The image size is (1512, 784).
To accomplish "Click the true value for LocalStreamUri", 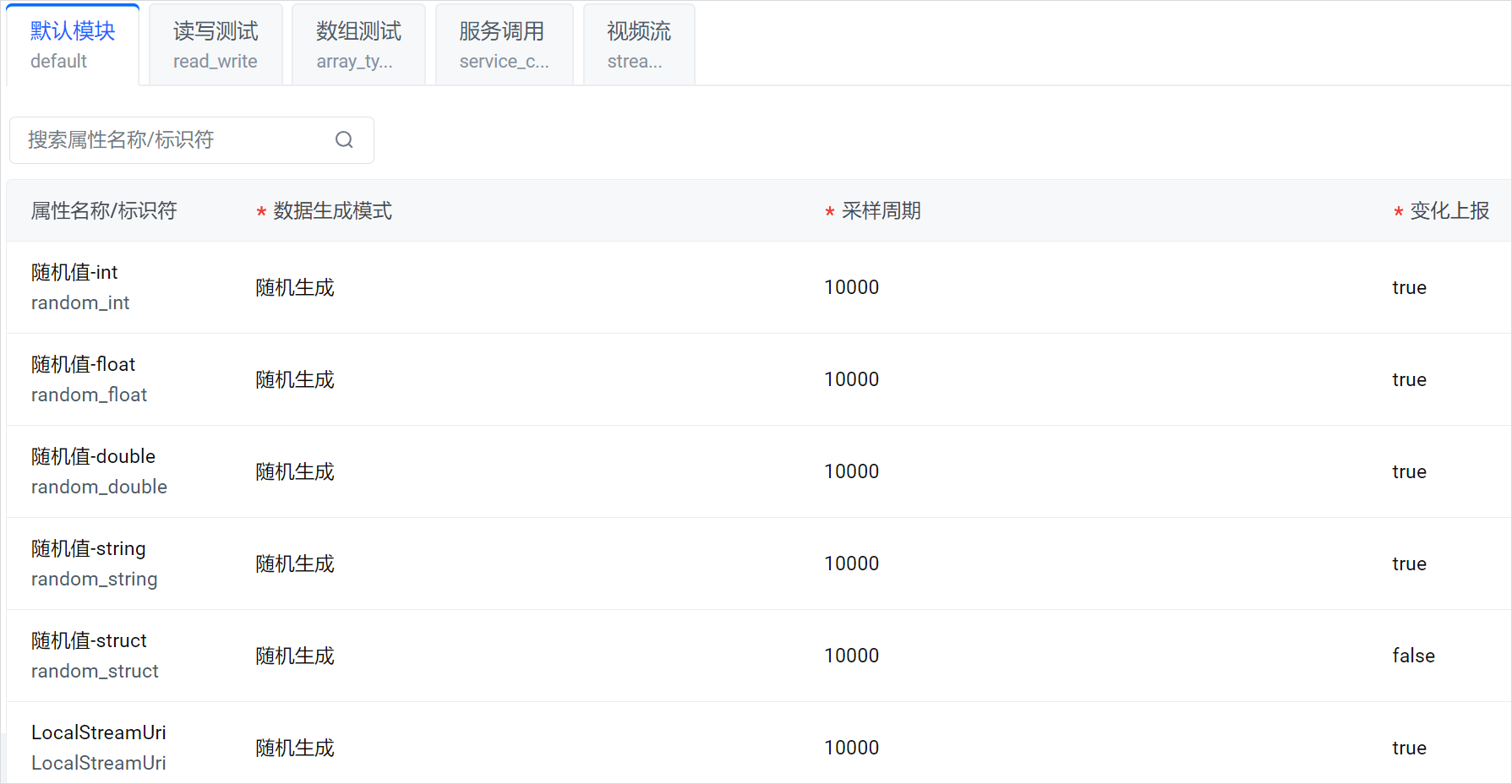I will pyautogui.click(x=1410, y=748).
